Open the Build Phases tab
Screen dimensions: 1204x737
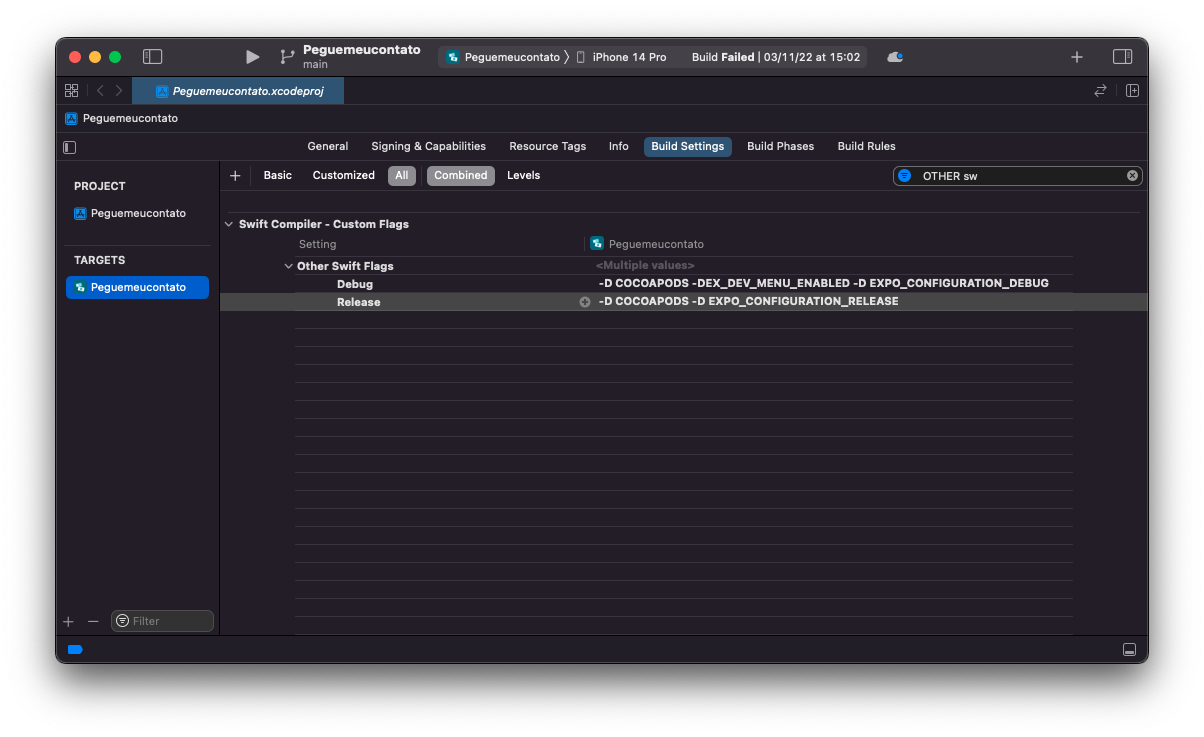[780, 146]
